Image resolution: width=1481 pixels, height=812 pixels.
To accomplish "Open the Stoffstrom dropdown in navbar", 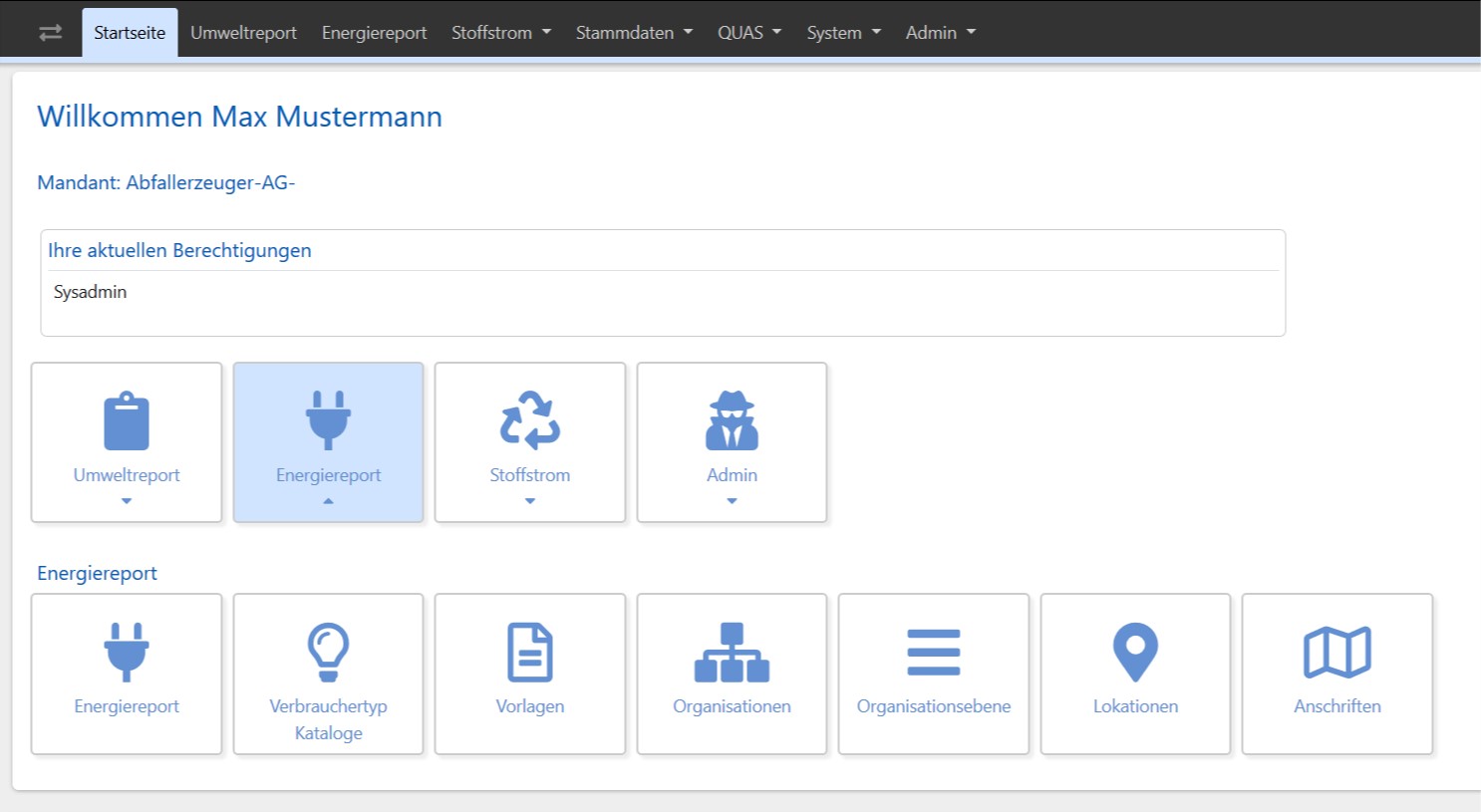I will click(x=501, y=33).
